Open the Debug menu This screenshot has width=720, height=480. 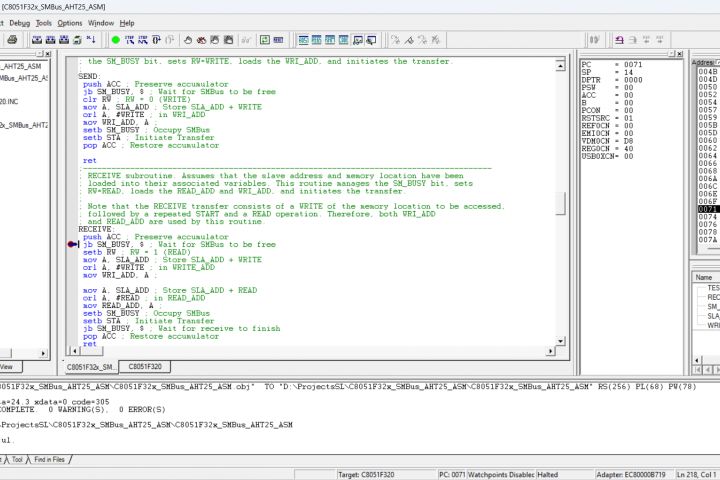[x=19, y=23]
